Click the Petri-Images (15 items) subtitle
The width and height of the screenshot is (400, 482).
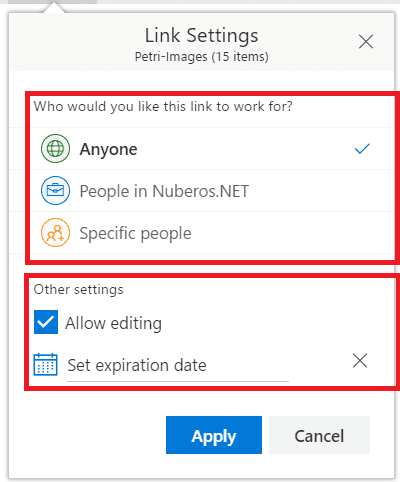click(202, 57)
